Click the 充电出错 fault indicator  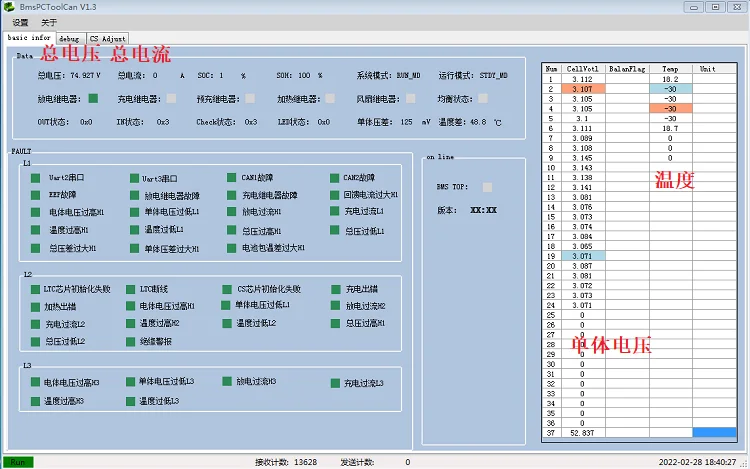335,289
